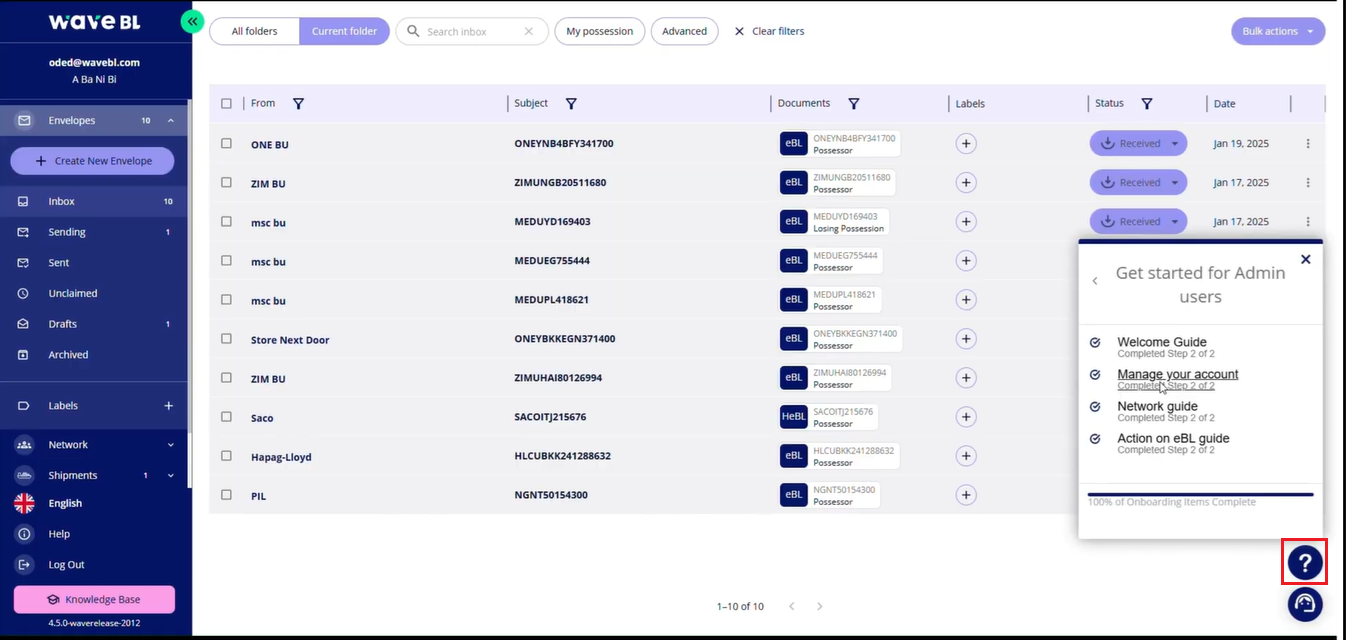The image size is (1346, 640).
Task: Open filter for Subject column
Action: click(x=571, y=104)
